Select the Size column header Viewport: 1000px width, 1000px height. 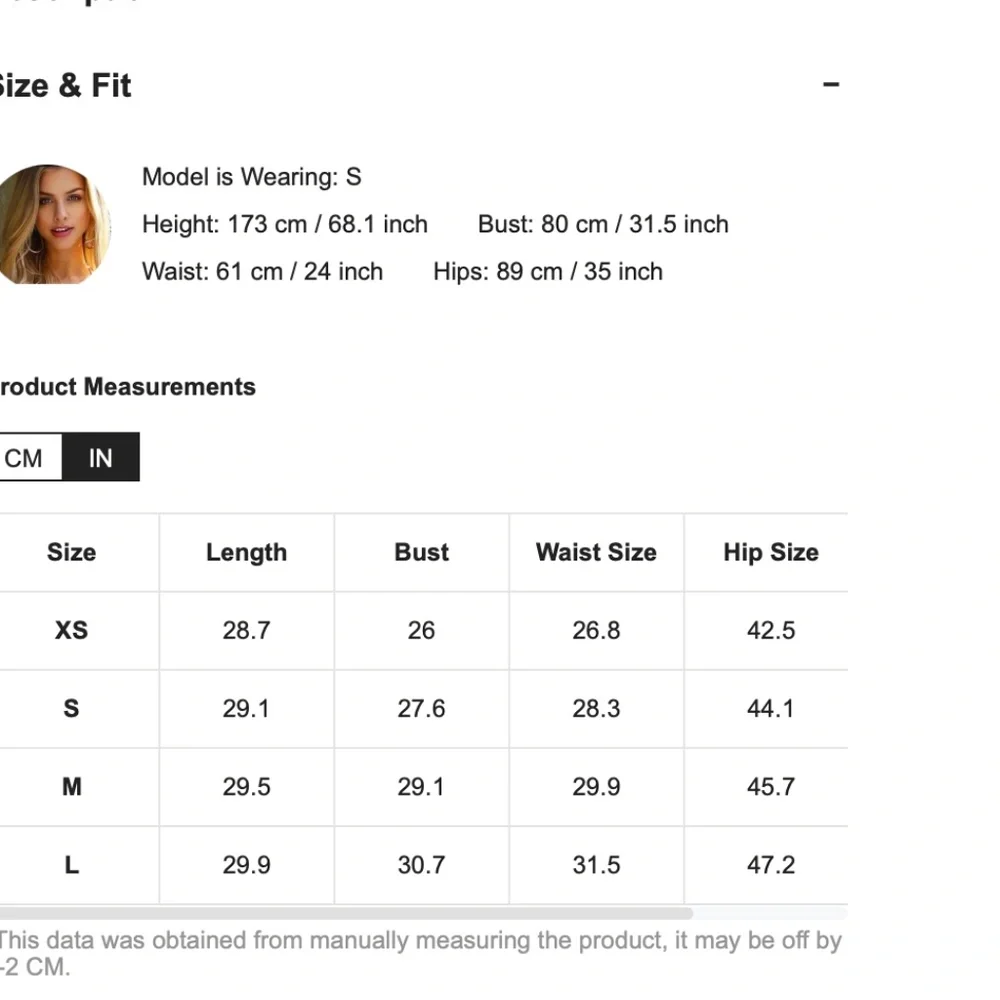(x=71, y=552)
